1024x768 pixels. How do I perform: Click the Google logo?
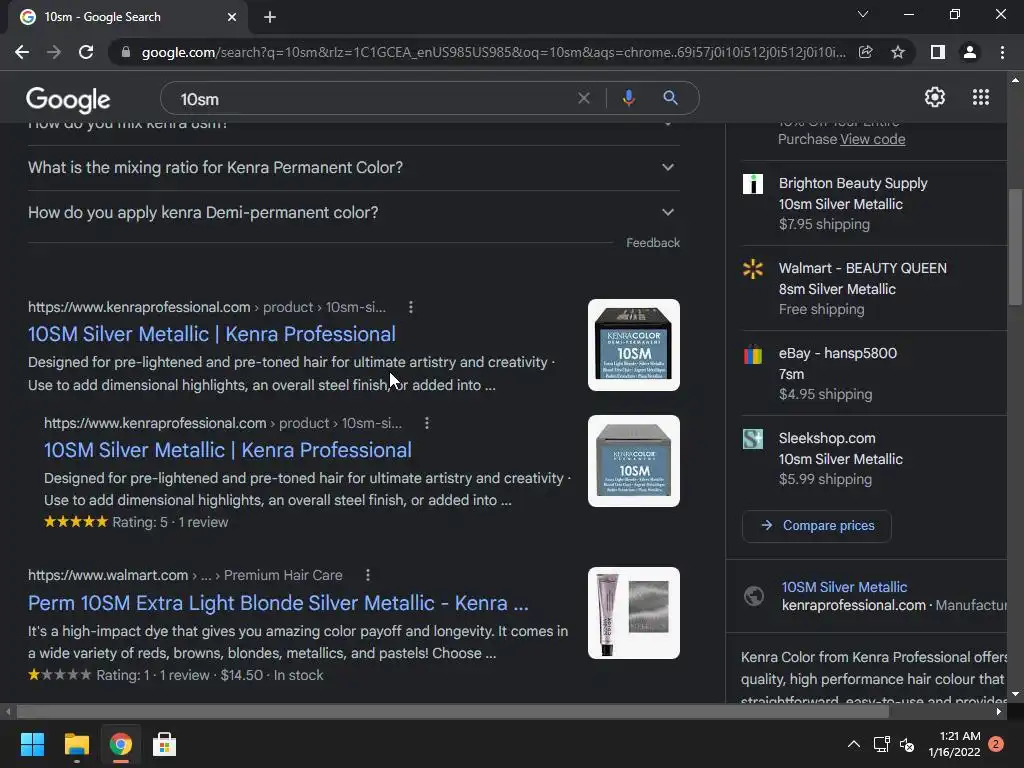[68, 99]
